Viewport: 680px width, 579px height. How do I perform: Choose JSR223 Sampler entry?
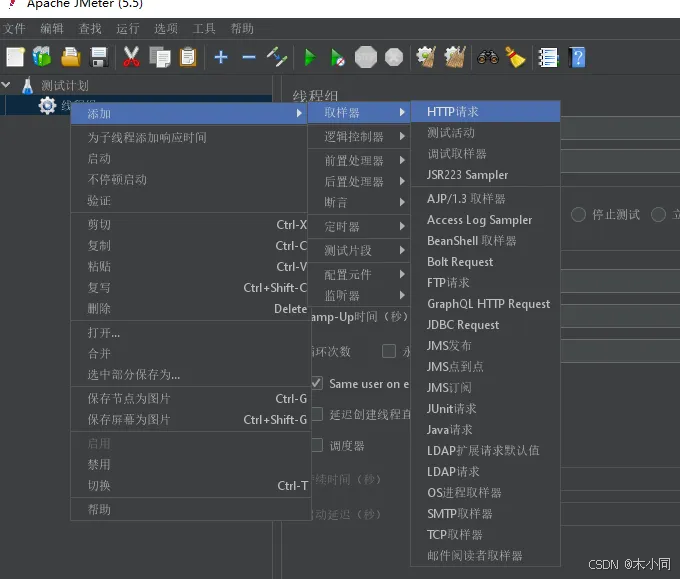[x=485, y=175]
